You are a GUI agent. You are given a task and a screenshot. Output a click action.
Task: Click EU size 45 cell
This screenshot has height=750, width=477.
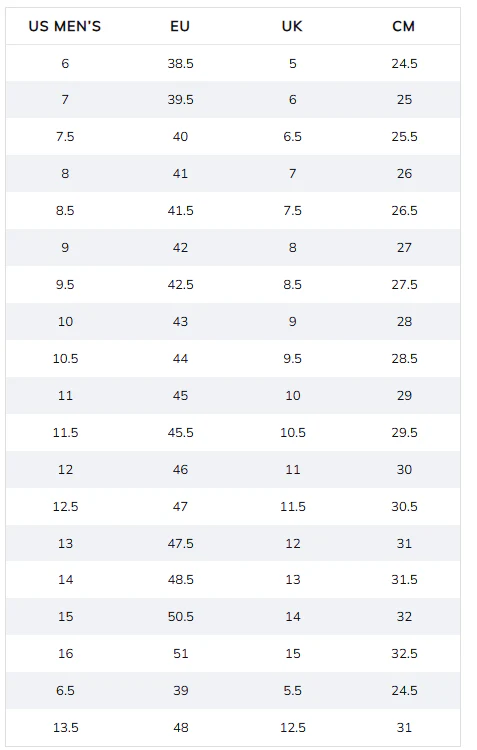pos(180,396)
